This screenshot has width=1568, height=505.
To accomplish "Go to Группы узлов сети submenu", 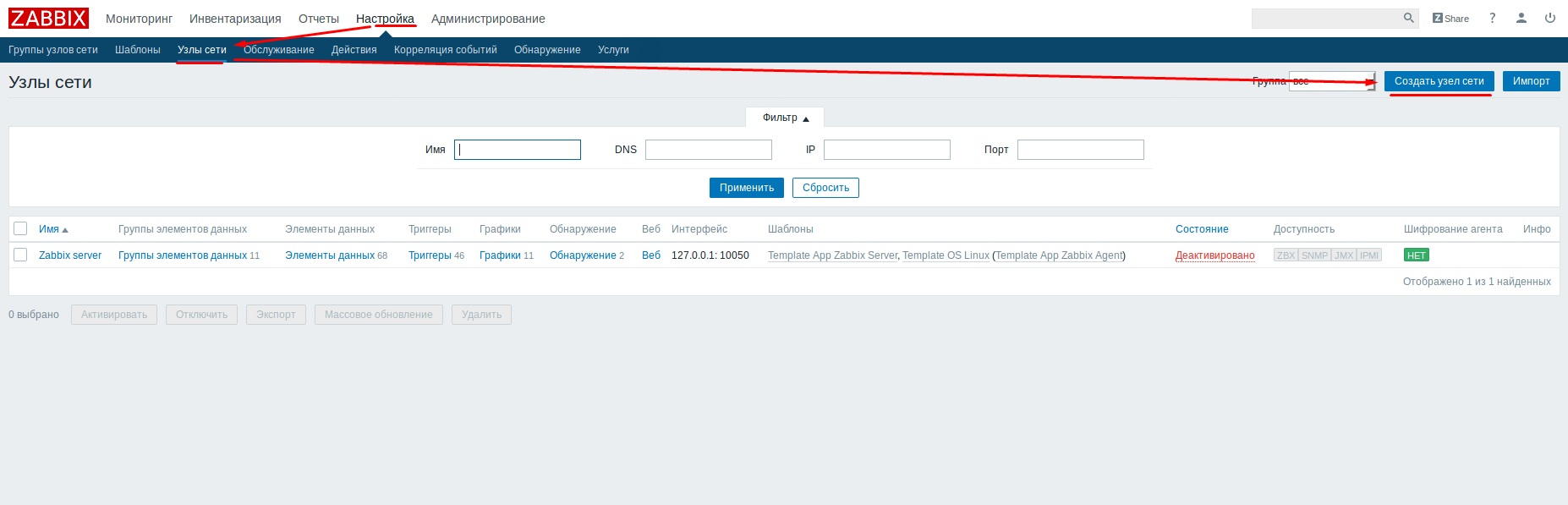I will [53, 50].
